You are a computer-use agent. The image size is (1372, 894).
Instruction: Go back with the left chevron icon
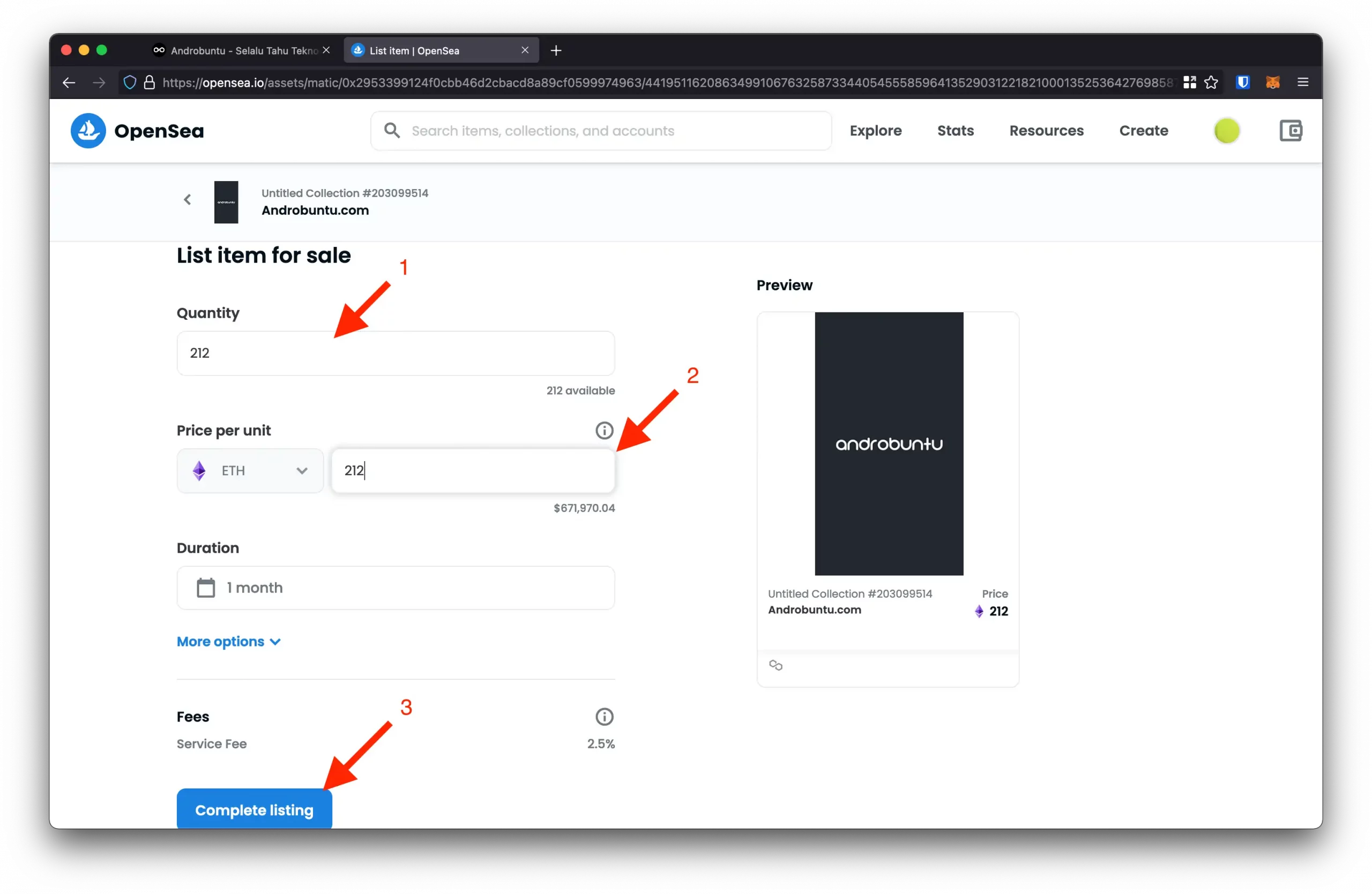click(188, 199)
